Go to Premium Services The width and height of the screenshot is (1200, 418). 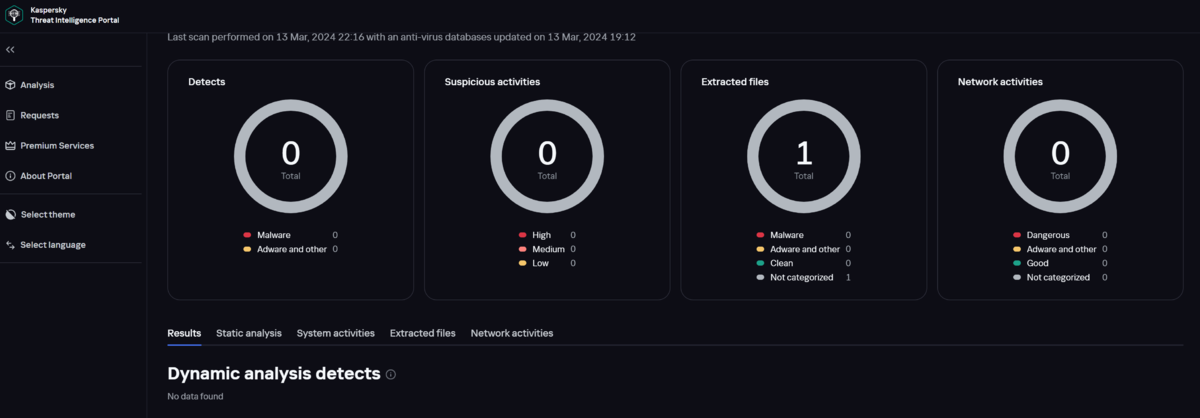tap(57, 145)
